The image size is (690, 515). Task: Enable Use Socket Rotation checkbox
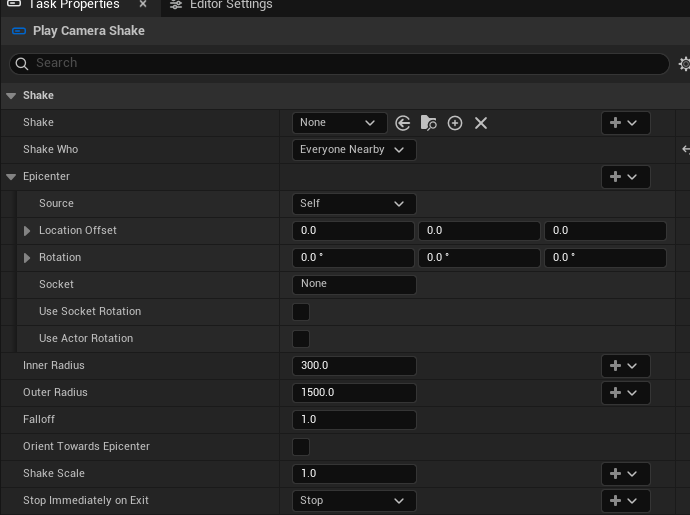tap(301, 312)
